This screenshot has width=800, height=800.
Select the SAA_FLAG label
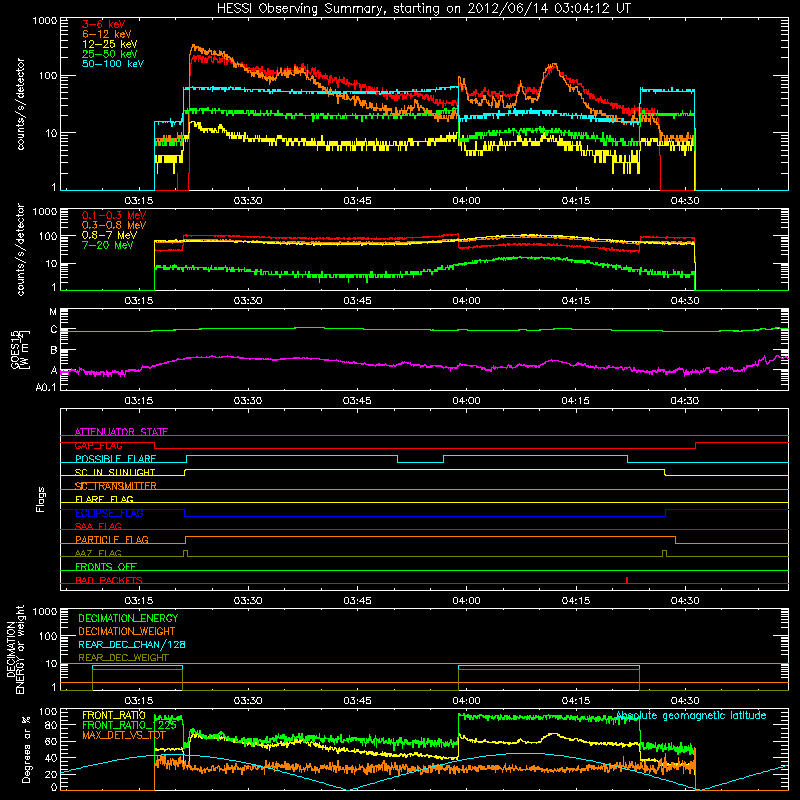pos(98,526)
